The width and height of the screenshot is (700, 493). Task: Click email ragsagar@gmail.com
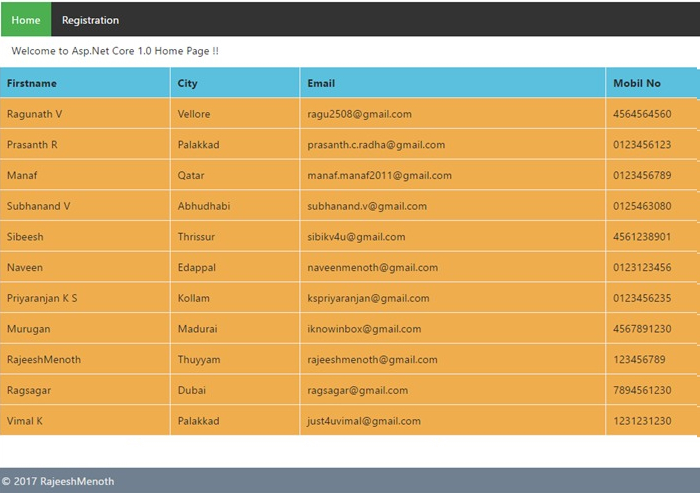point(358,390)
